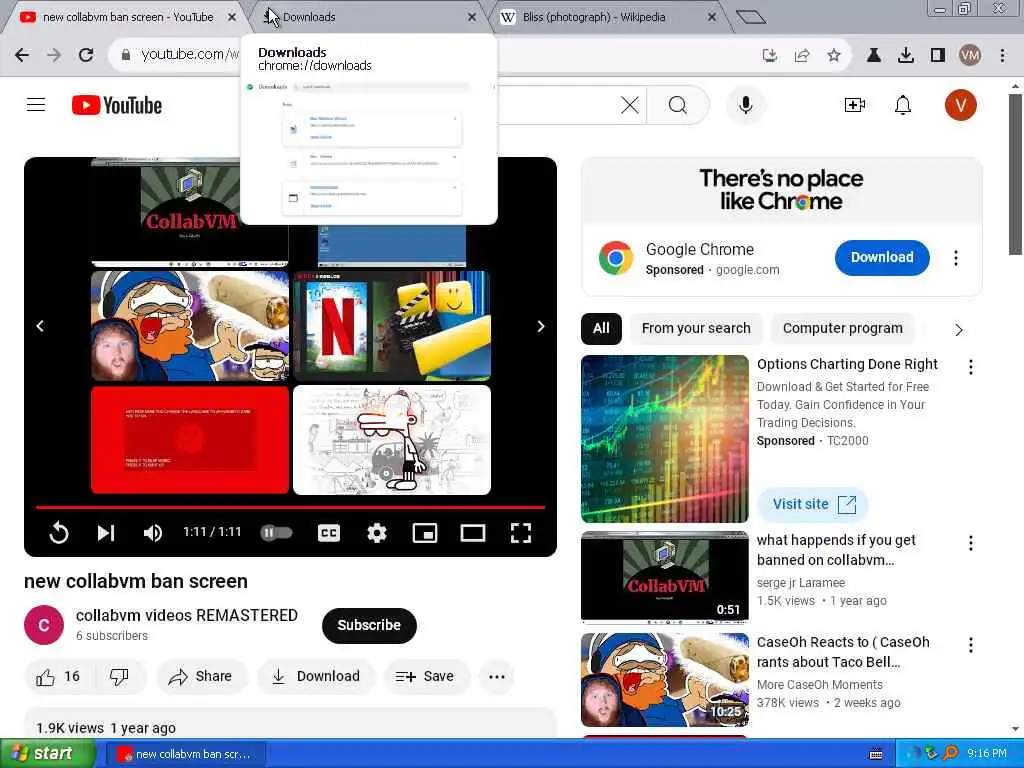Open the Create video icon
Image resolution: width=1024 pixels, height=768 pixels.
coord(854,105)
